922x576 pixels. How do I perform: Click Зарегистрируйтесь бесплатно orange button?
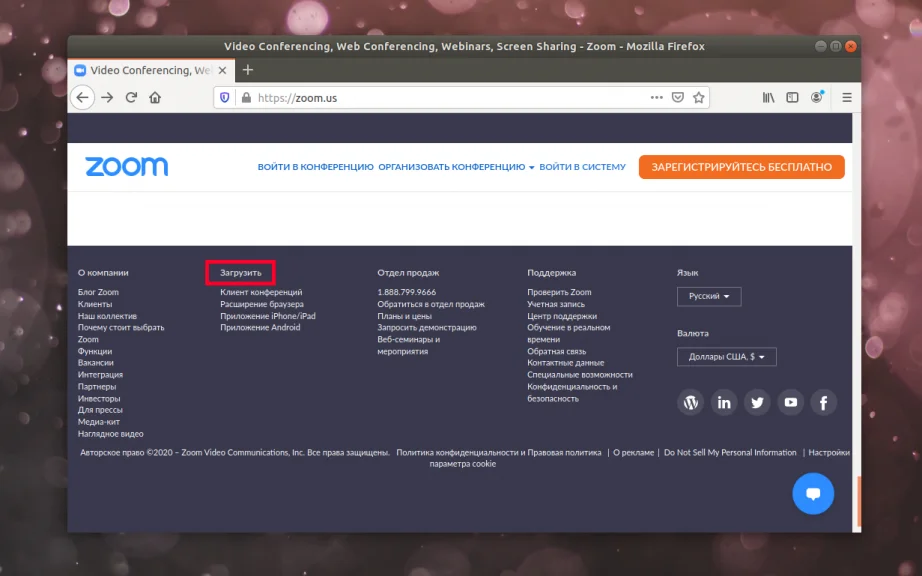741,167
